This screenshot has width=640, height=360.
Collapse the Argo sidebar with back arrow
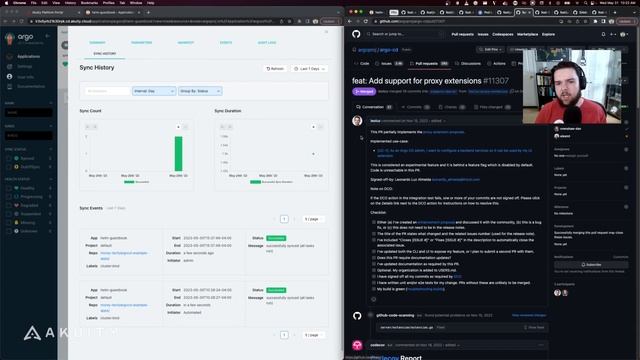(x=47, y=36)
